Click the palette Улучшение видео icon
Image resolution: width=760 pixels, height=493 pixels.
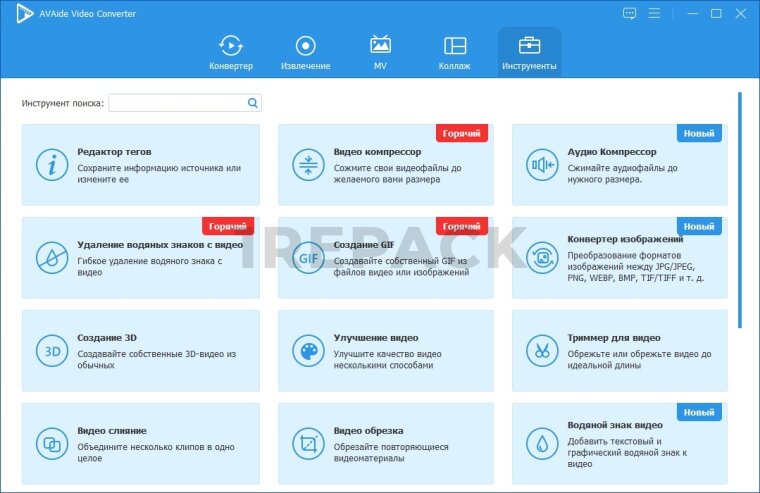tap(307, 351)
